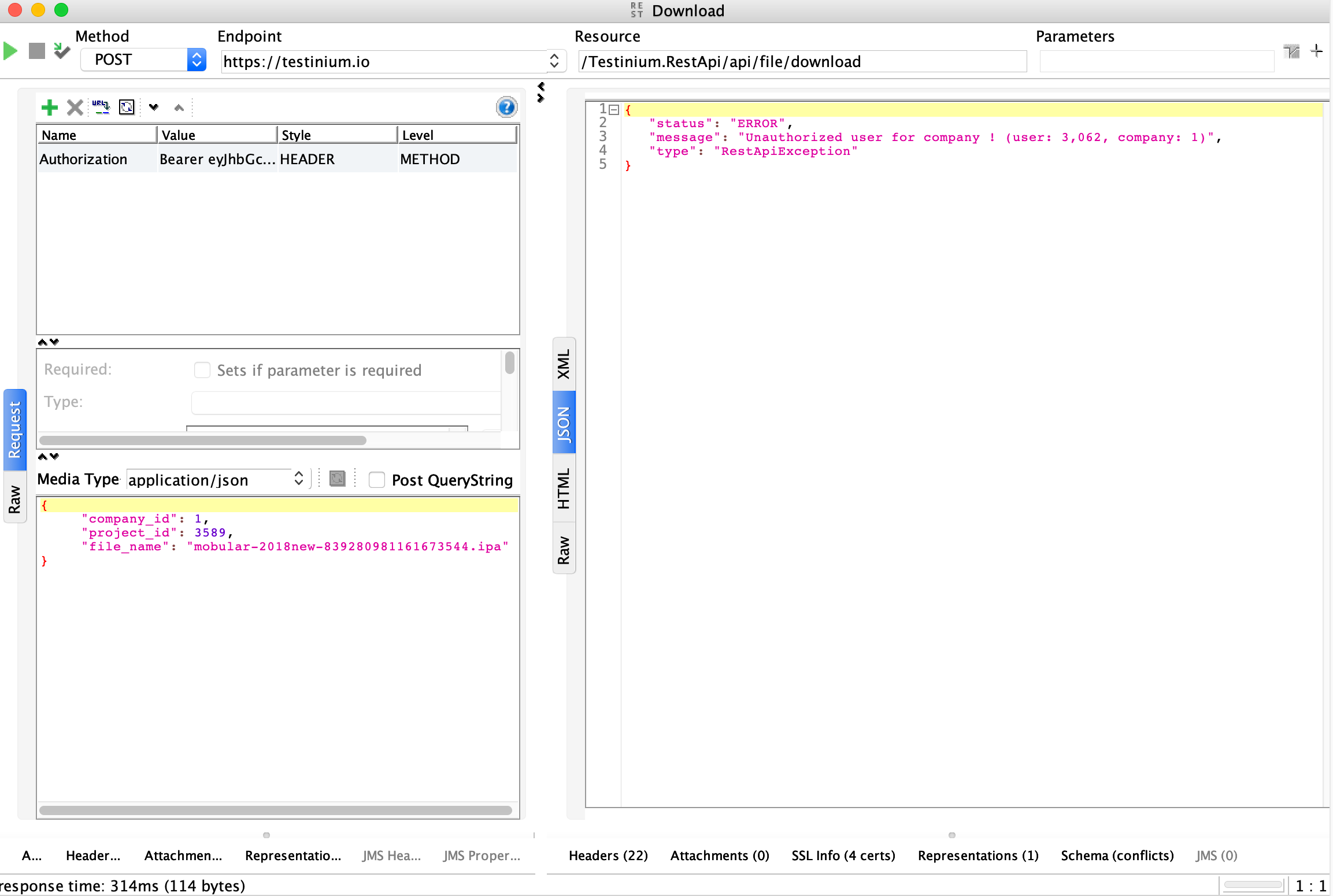This screenshot has height=896, width=1333.
Task: Open the Endpoint dropdown for testinium.io
Action: coord(554,61)
